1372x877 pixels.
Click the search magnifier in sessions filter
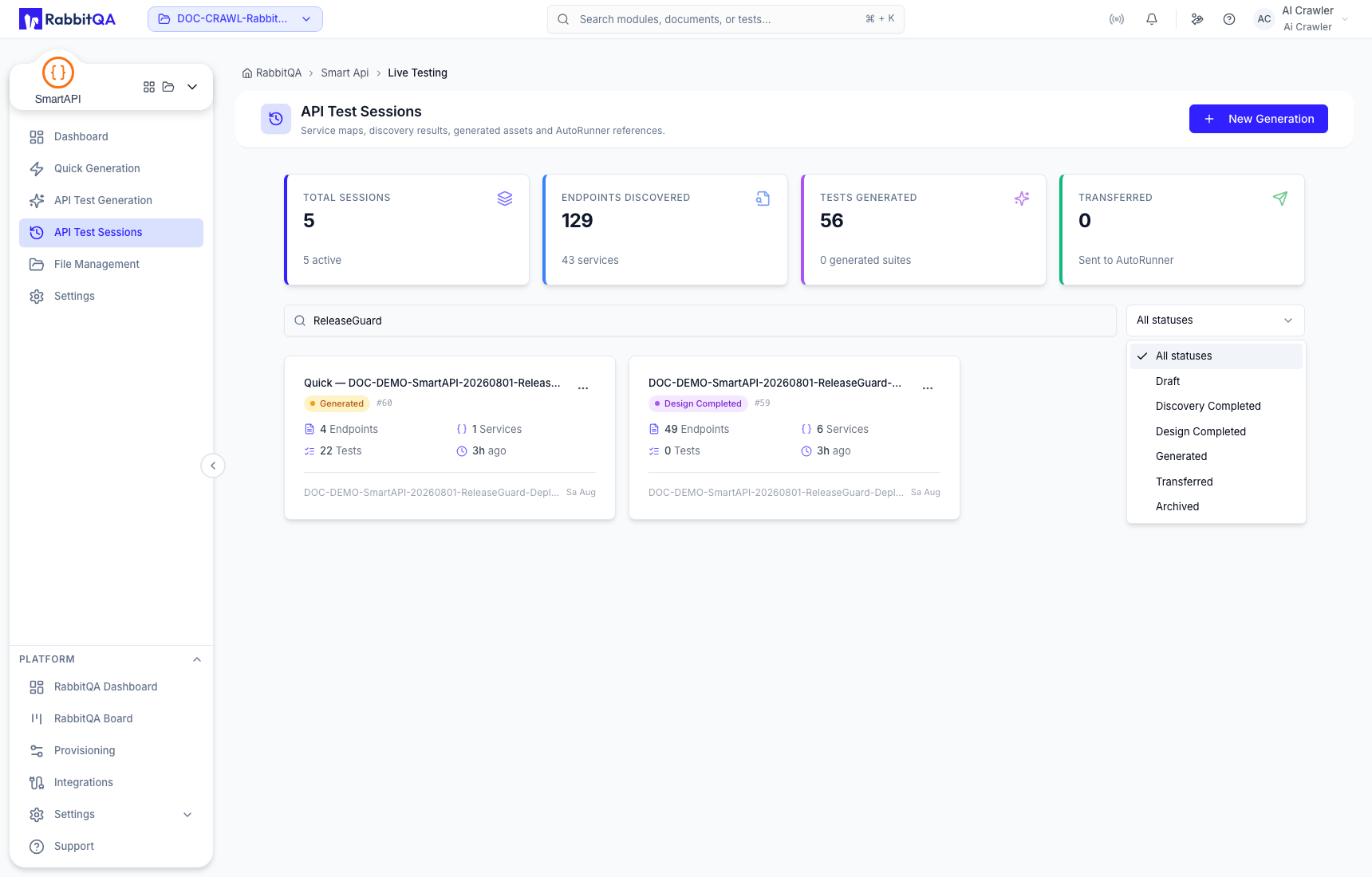[300, 321]
